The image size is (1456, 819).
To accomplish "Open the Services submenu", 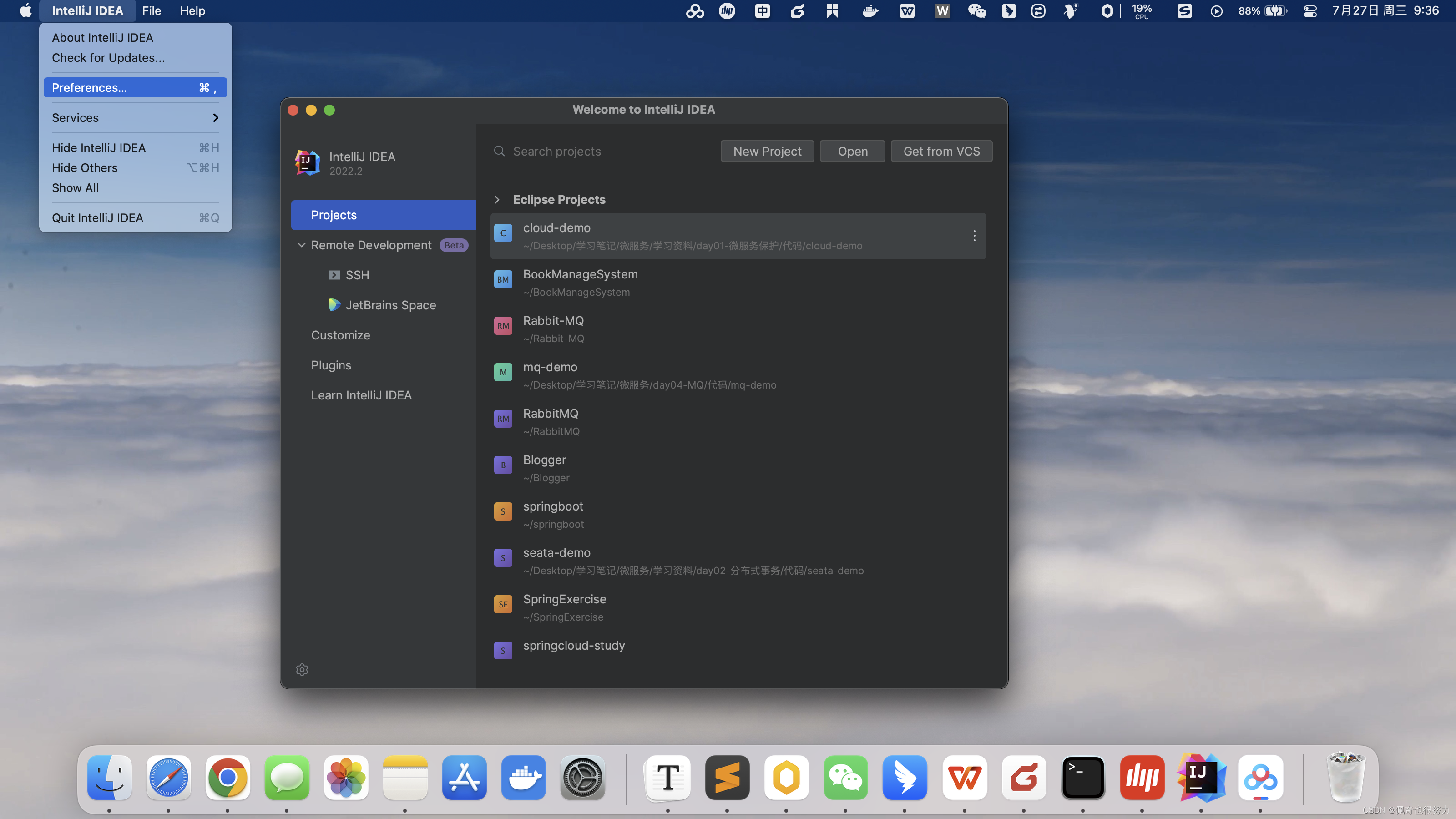I will click(135, 117).
